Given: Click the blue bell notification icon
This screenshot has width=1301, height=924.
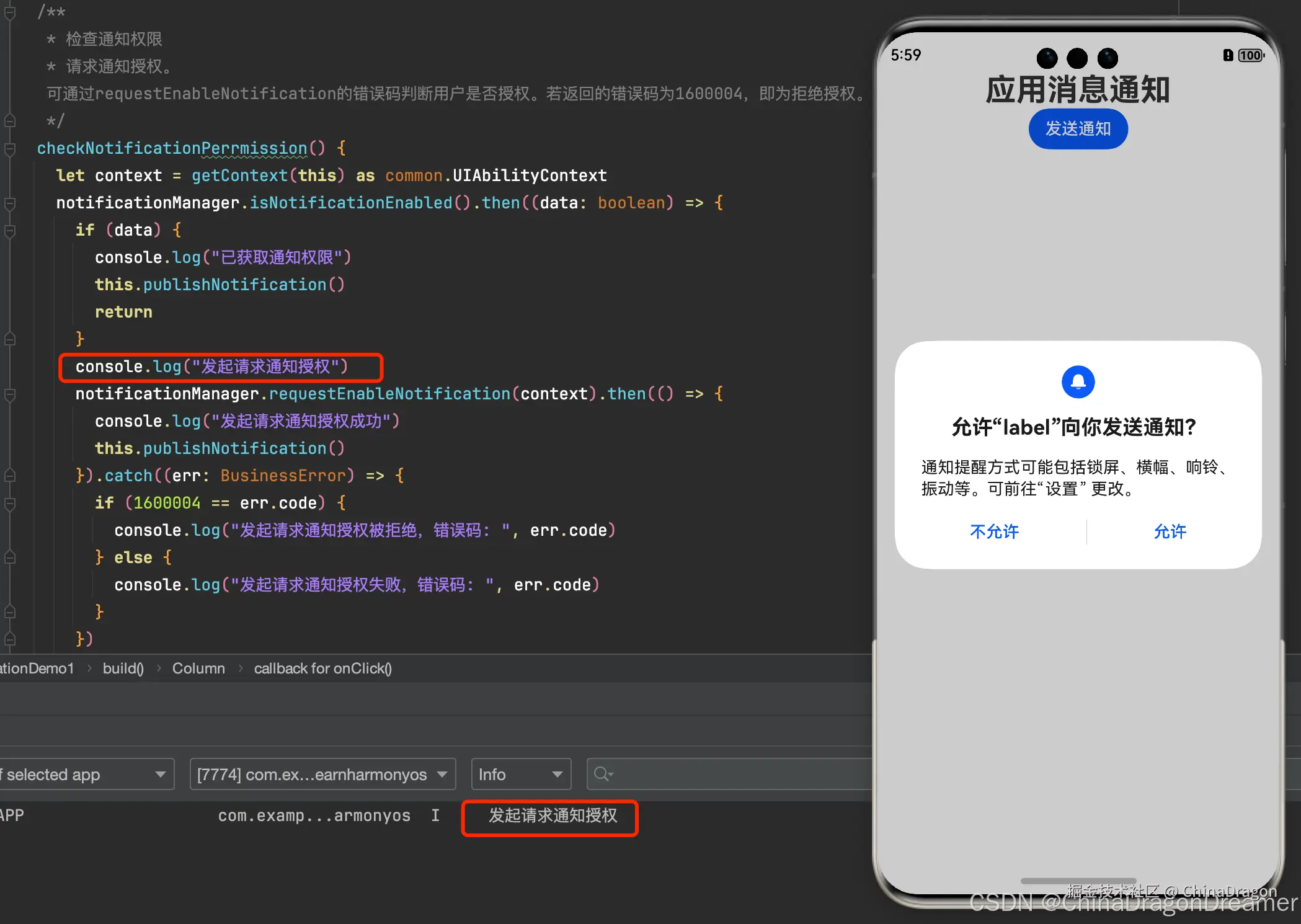Looking at the screenshot, I should 1078,381.
